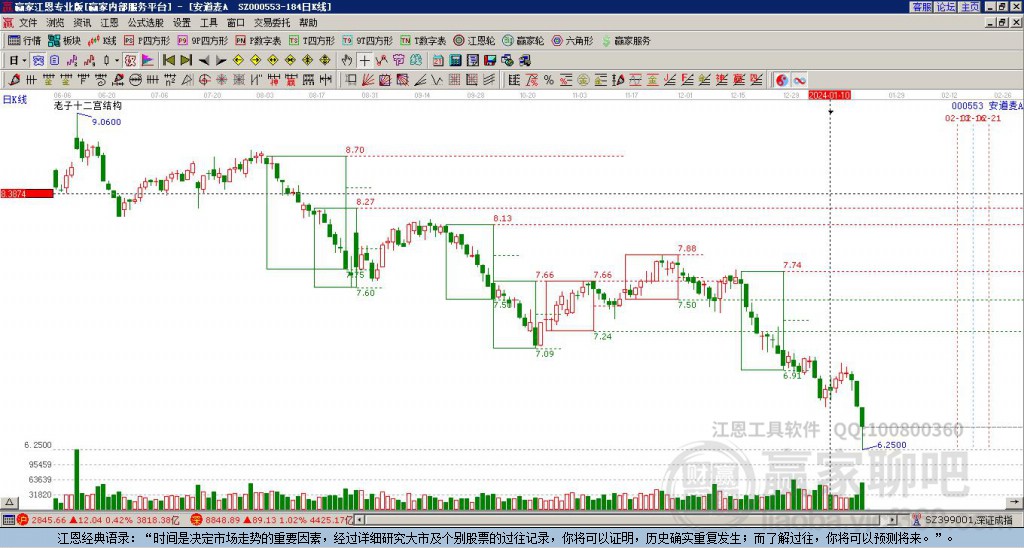The image size is (1024, 548).
Task: Open the 江恩轮 tool
Action: tap(474, 40)
